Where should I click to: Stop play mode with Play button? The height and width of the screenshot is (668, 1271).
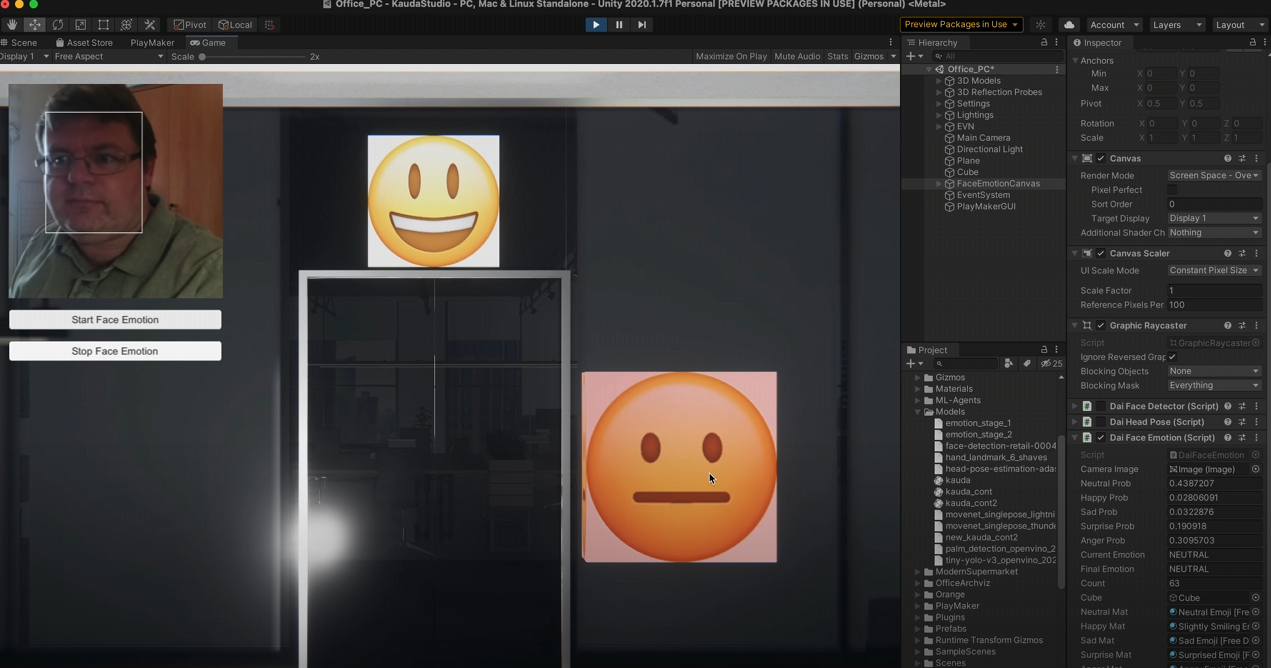[596, 24]
